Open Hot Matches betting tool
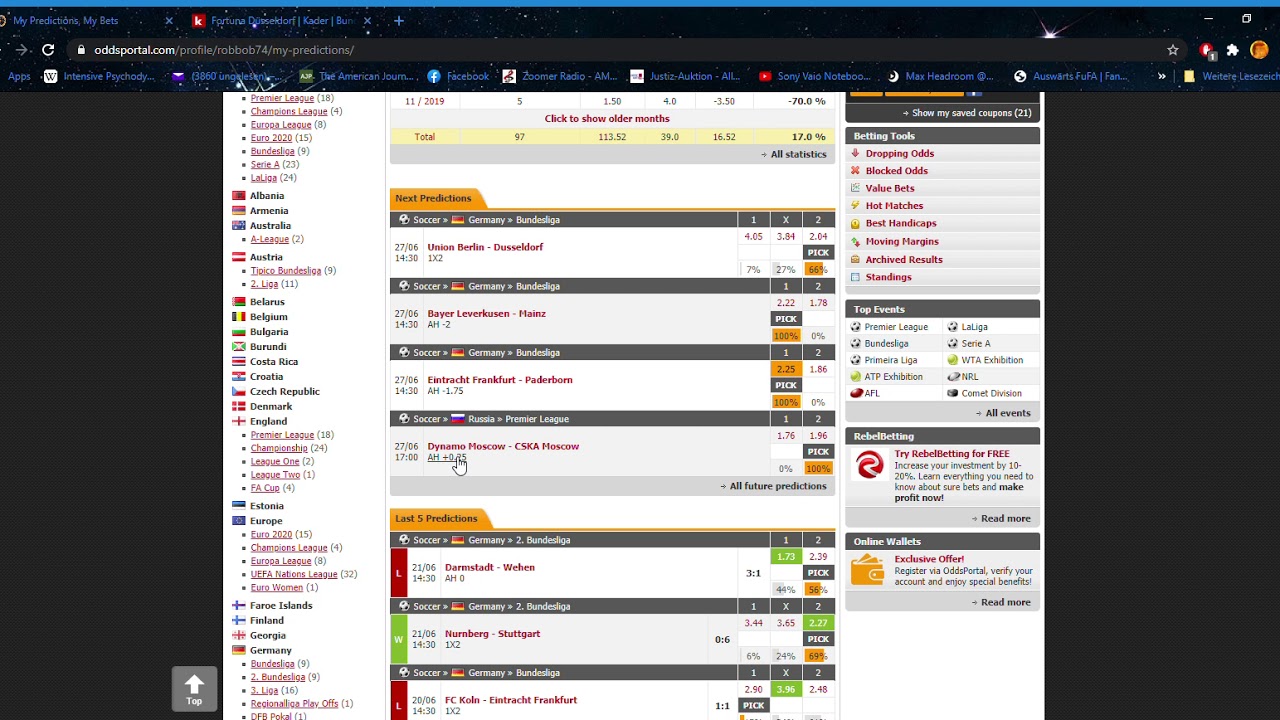 (x=894, y=206)
